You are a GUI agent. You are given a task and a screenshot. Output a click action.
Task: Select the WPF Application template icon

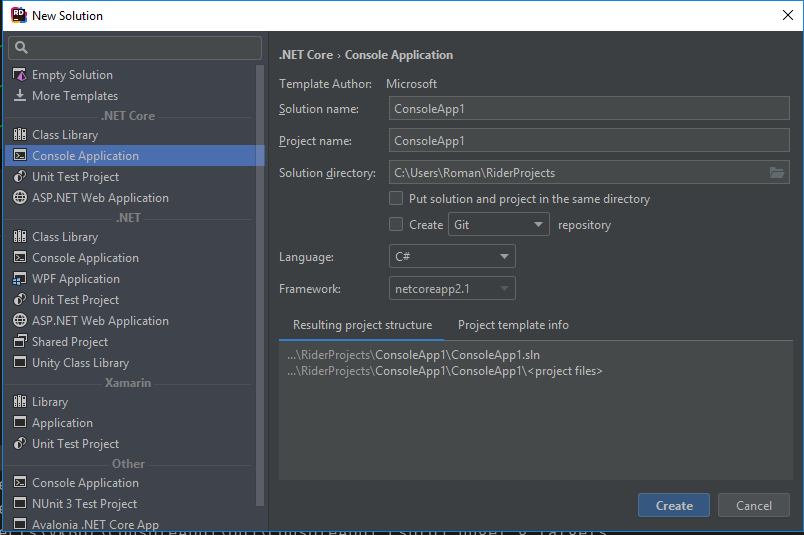pos(20,279)
